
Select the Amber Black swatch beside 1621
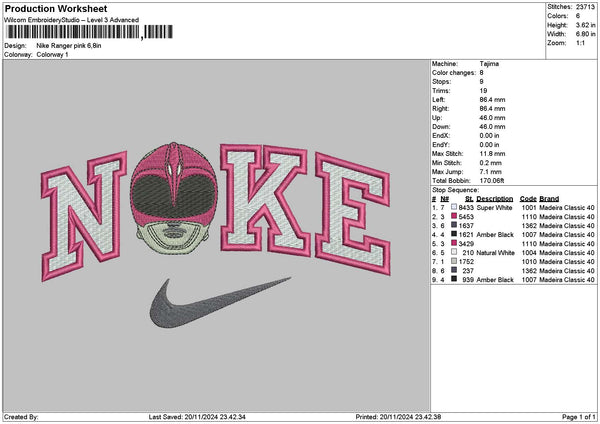click(454, 235)
